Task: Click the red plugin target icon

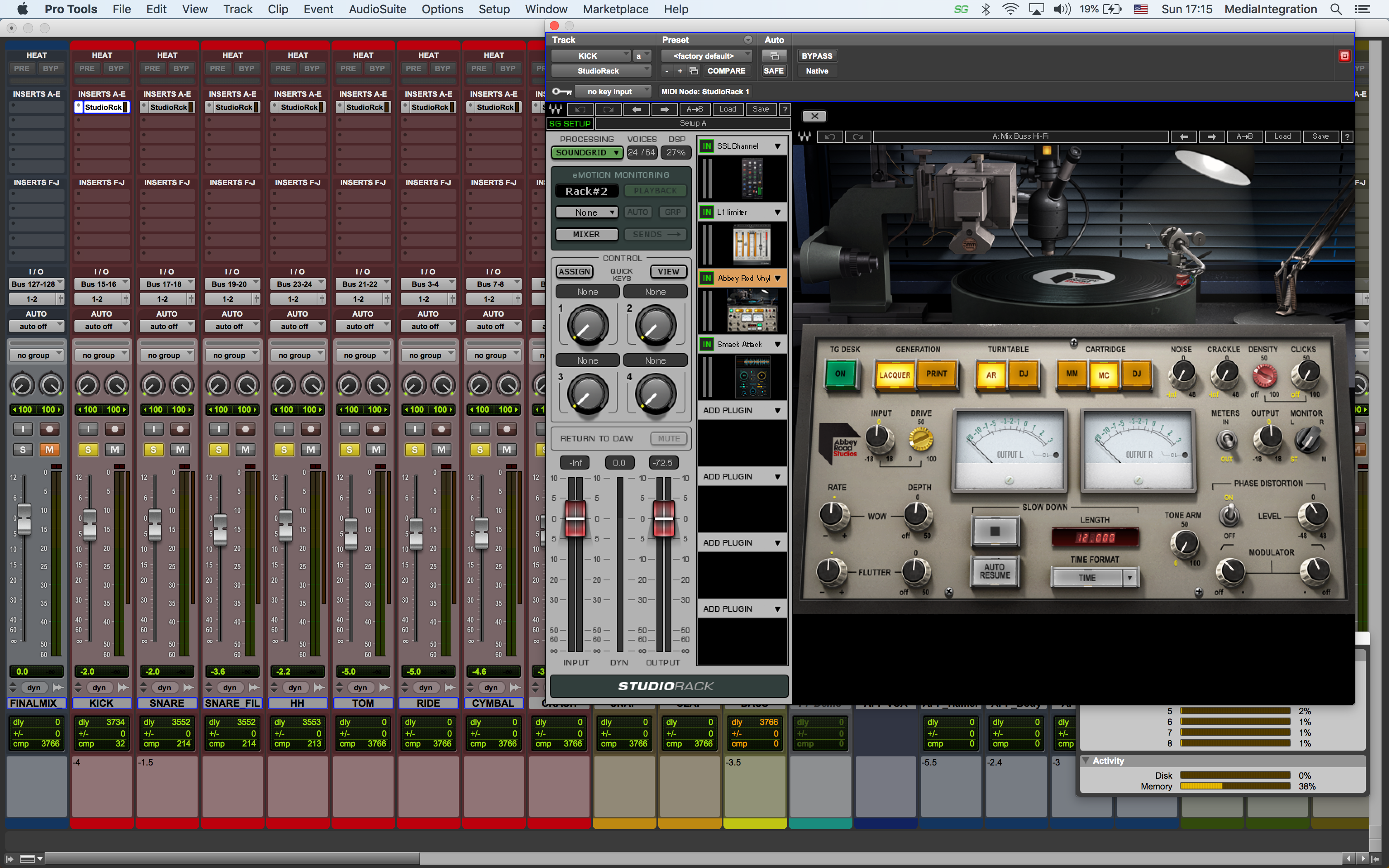Action: (1344, 56)
